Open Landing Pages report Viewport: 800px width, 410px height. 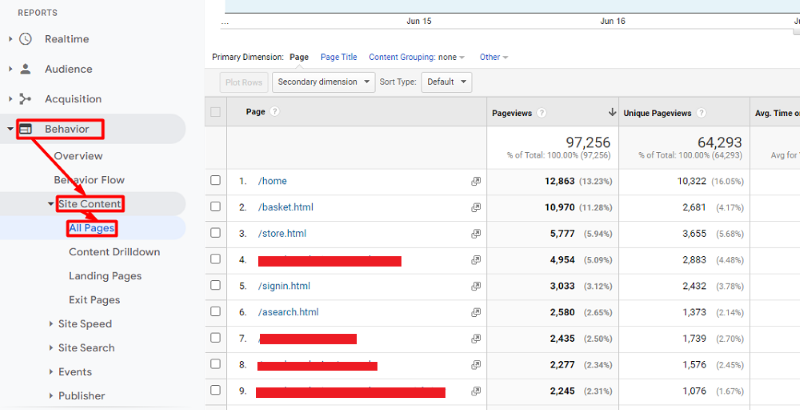coord(105,276)
